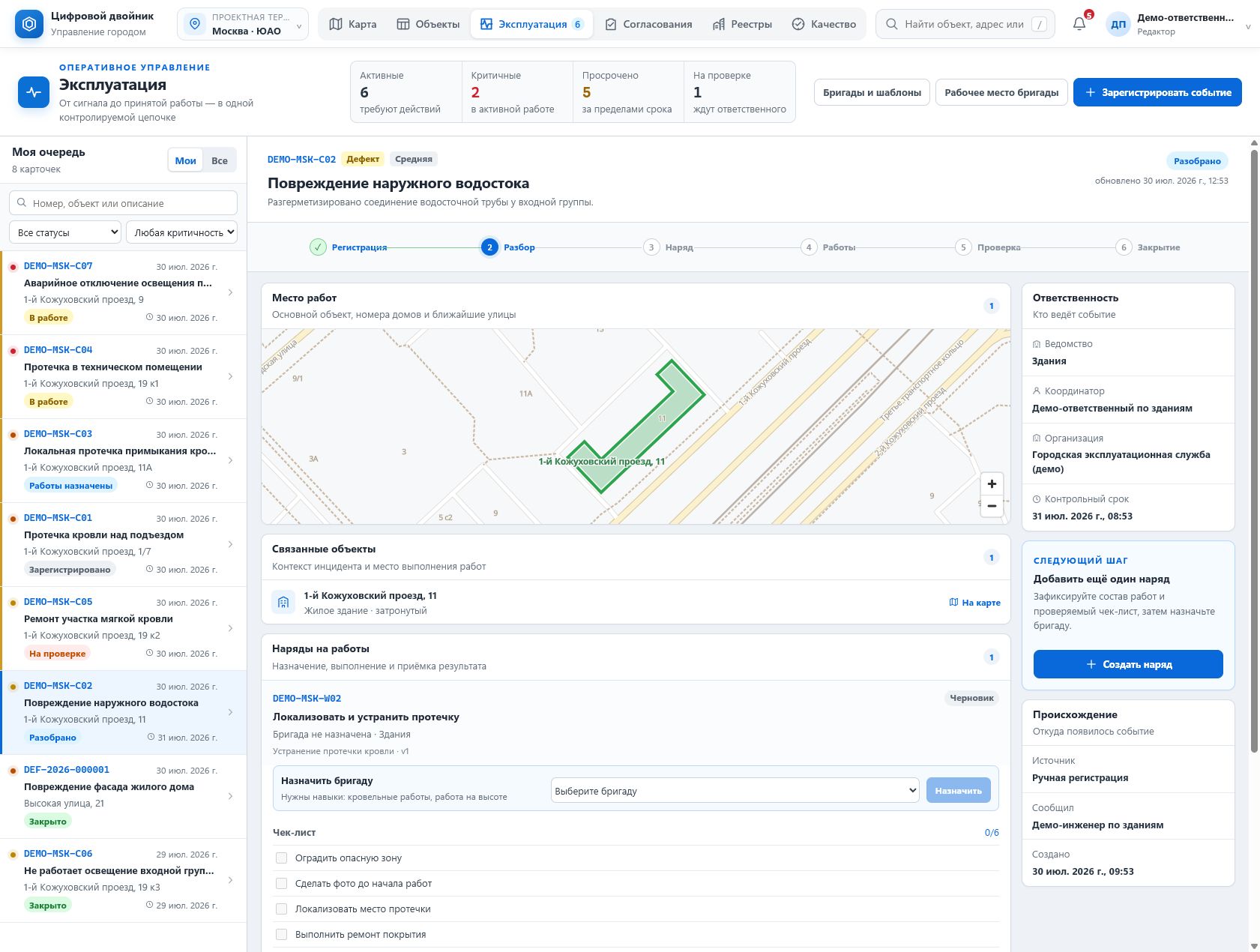Click the building icon of linked object
The width and height of the screenshot is (1260, 952).
283,602
